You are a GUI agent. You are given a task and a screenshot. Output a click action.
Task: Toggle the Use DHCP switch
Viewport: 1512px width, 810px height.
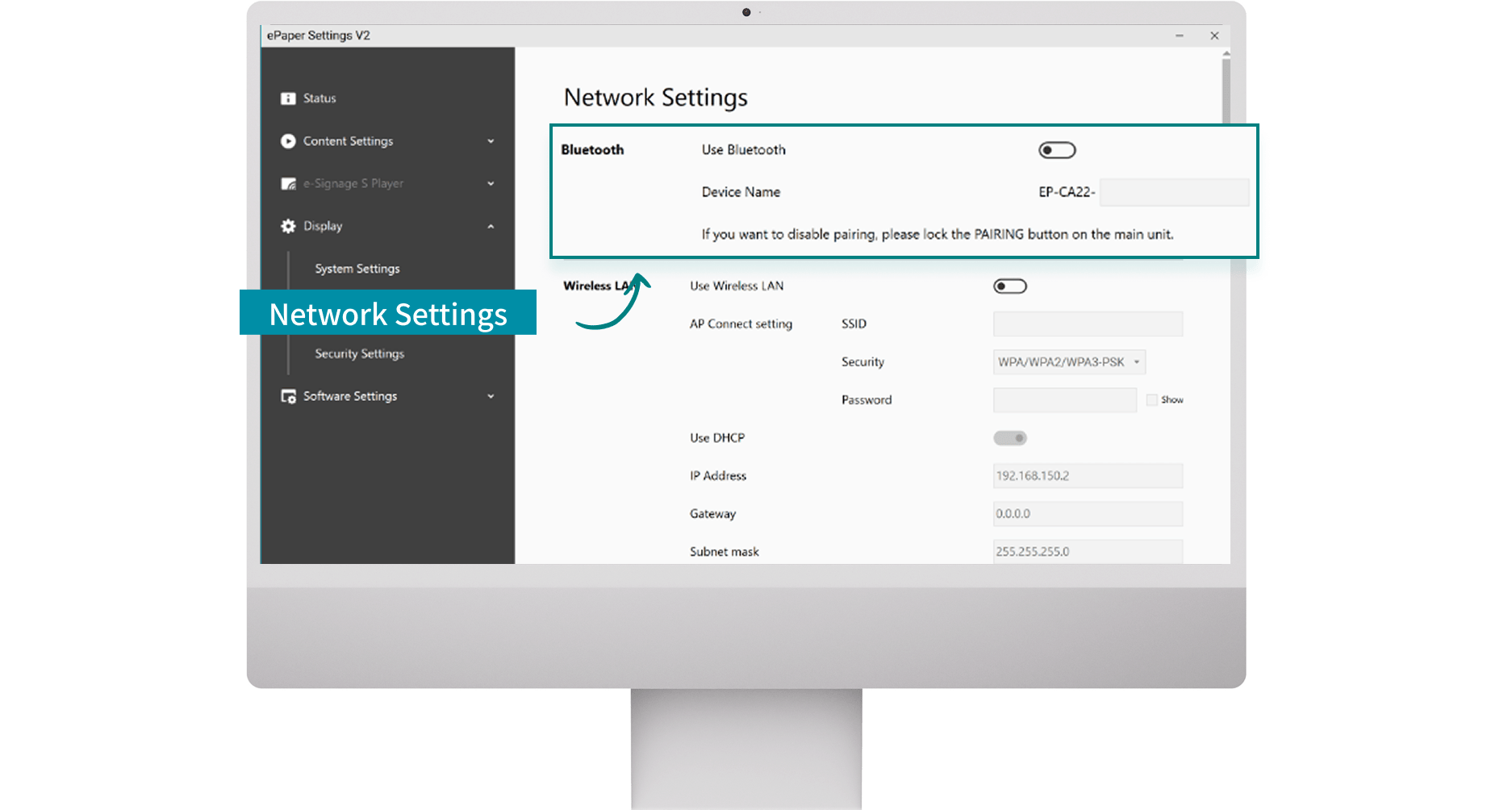tap(1010, 438)
